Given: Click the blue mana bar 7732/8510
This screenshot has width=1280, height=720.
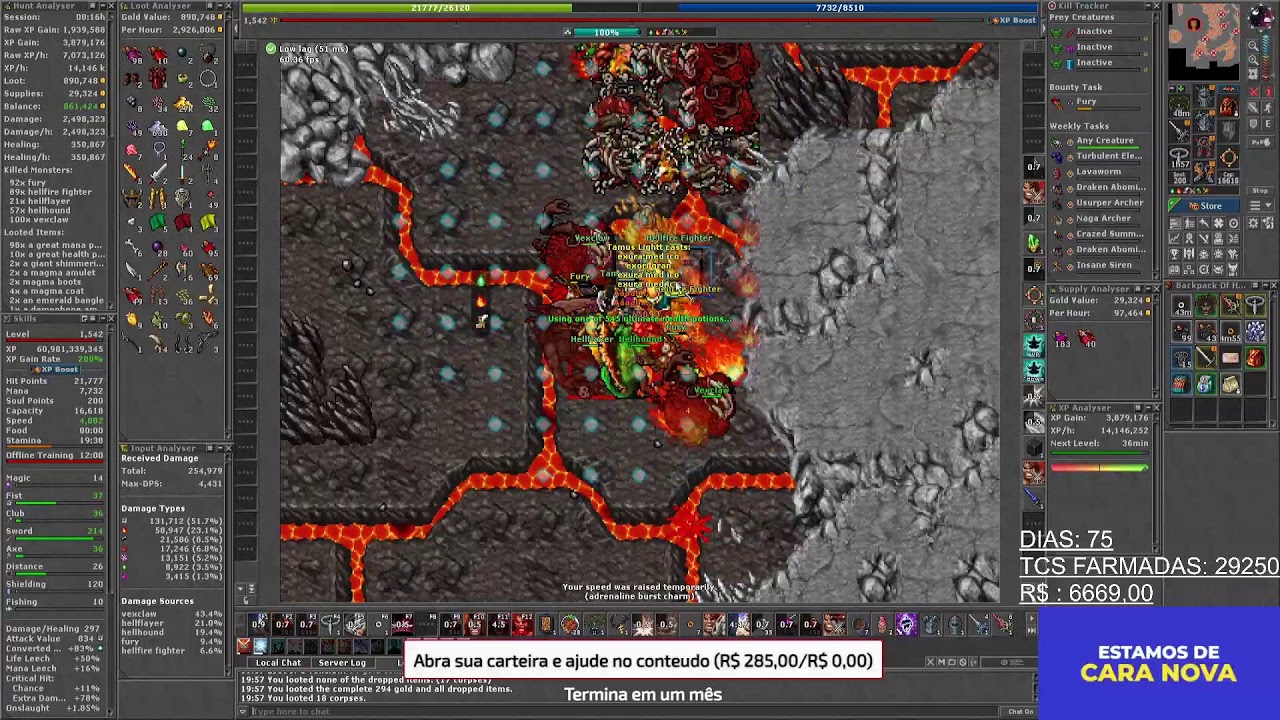Looking at the screenshot, I should coord(841,8).
